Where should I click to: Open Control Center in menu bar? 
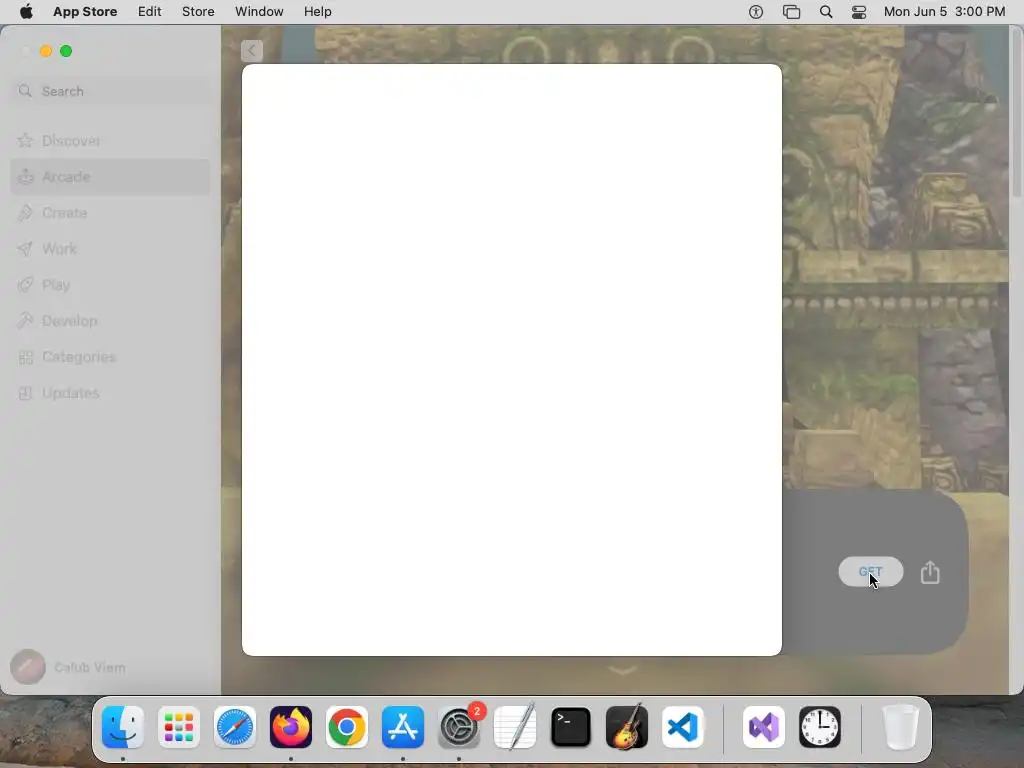(x=859, y=12)
